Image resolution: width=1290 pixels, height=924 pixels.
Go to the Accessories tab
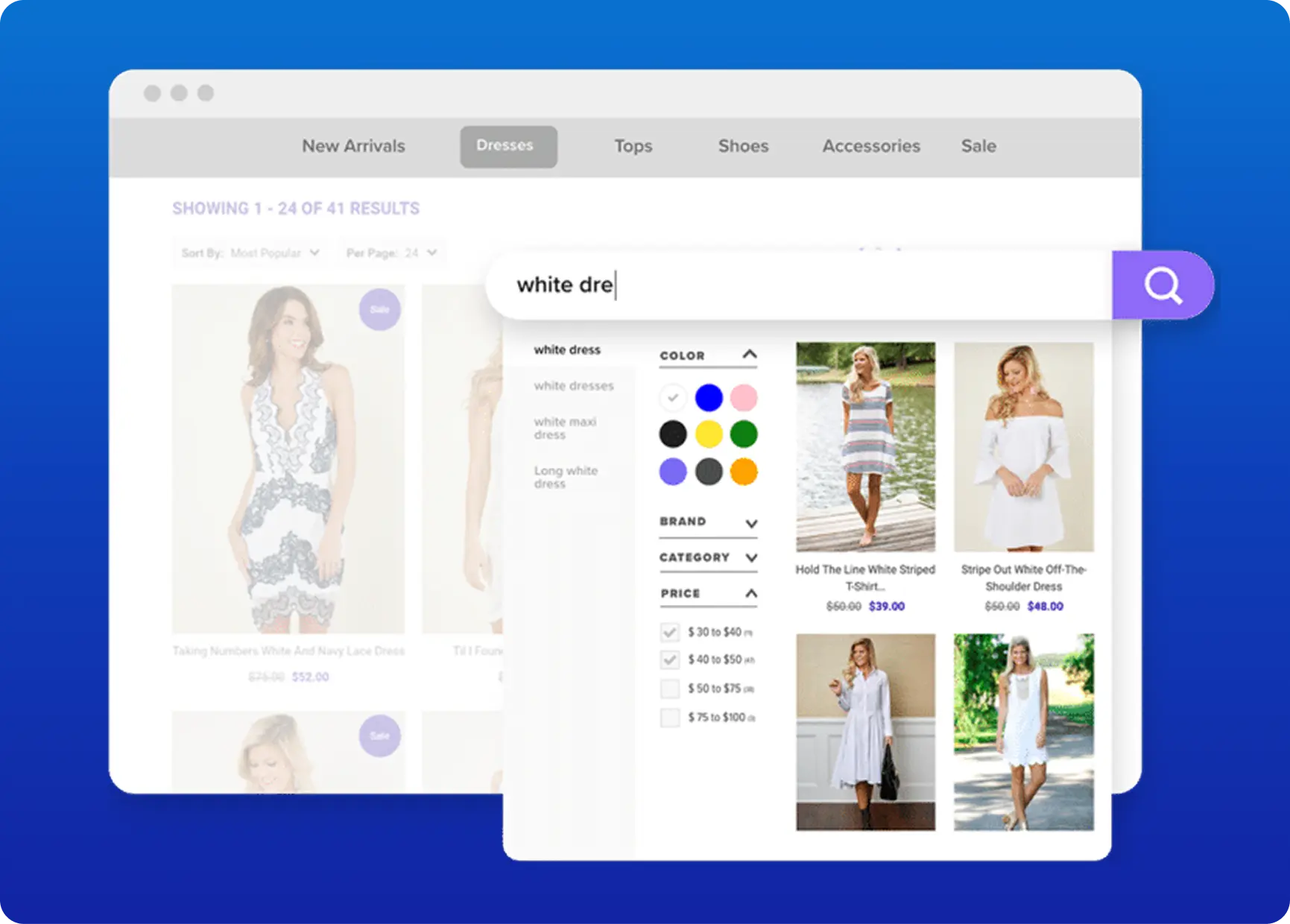[871, 146]
